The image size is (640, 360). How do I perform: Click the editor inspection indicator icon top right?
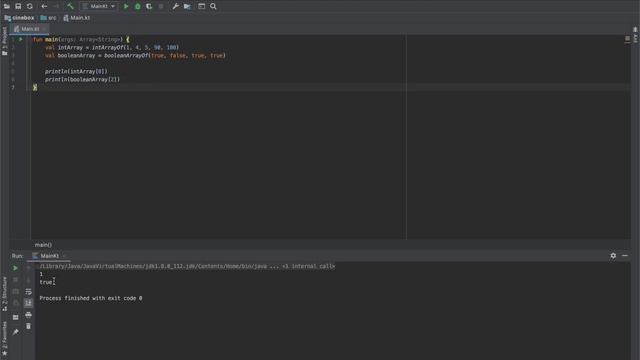(x=627, y=38)
